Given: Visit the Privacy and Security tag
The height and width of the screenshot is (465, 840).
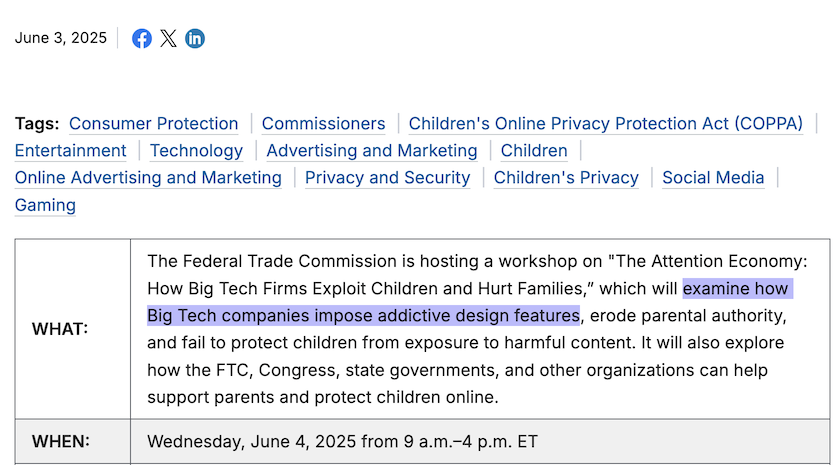Looking at the screenshot, I should pos(388,178).
